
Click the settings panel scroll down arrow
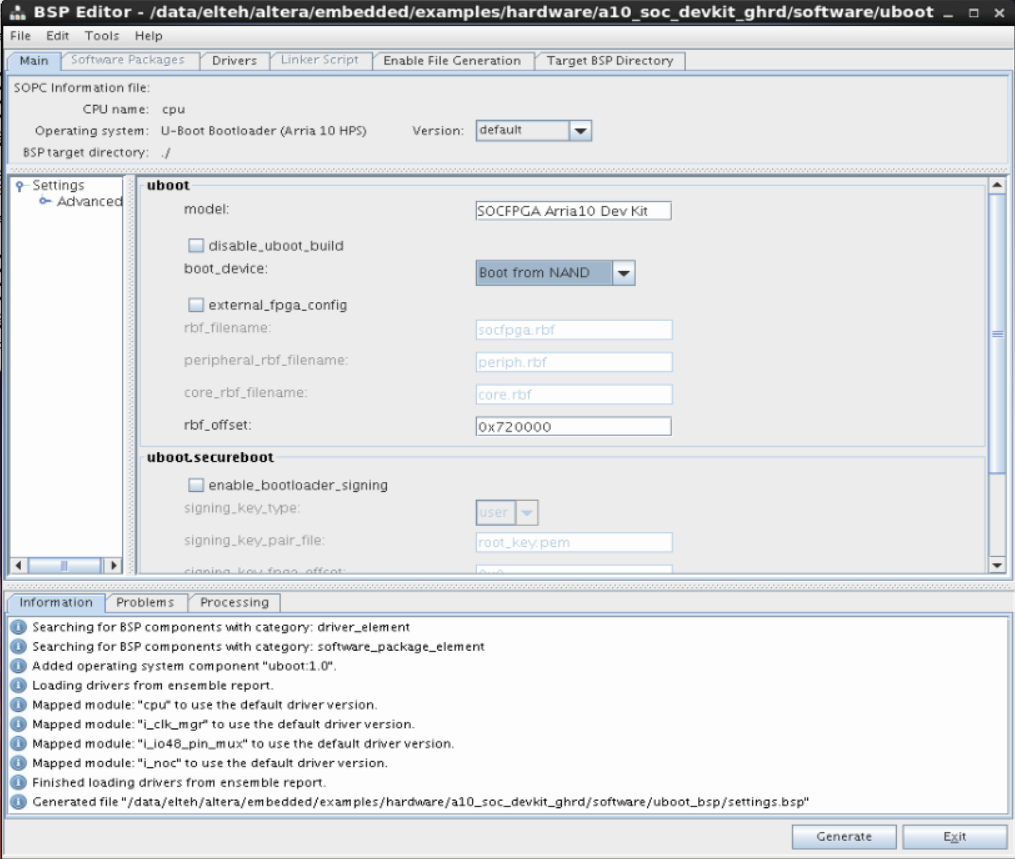click(x=998, y=565)
